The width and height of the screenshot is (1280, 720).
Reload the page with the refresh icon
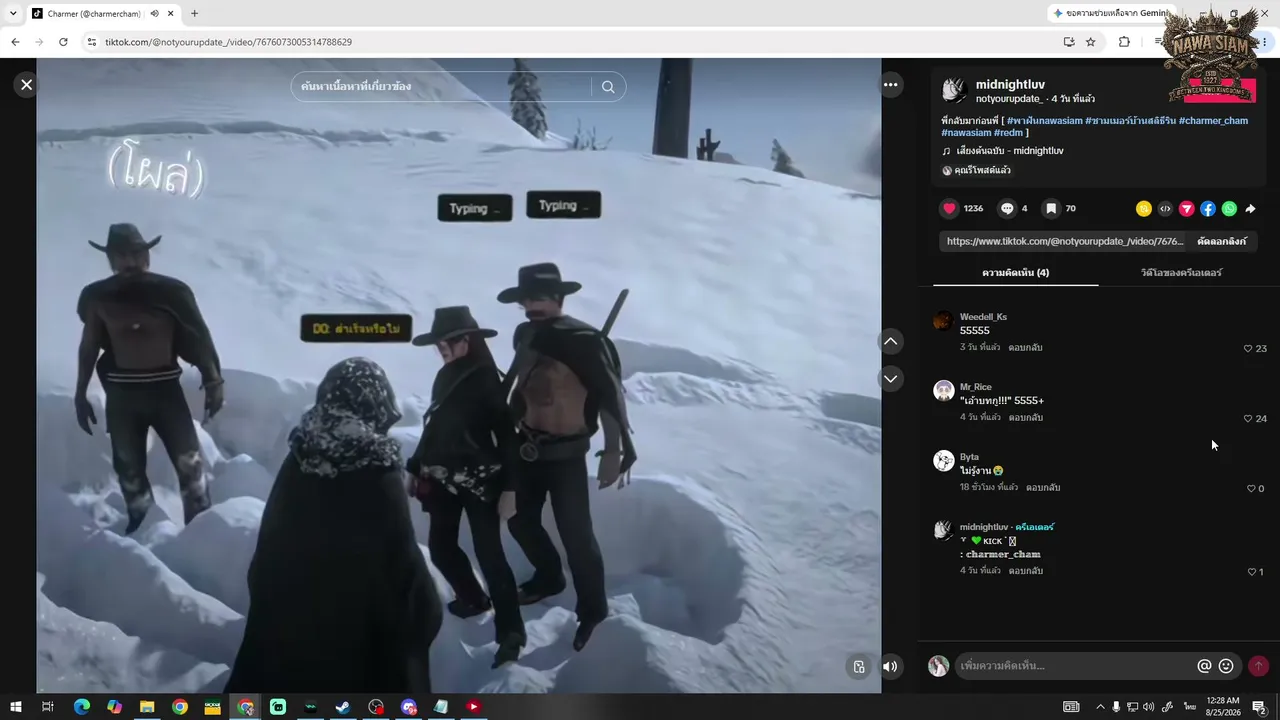pyautogui.click(x=63, y=42)
